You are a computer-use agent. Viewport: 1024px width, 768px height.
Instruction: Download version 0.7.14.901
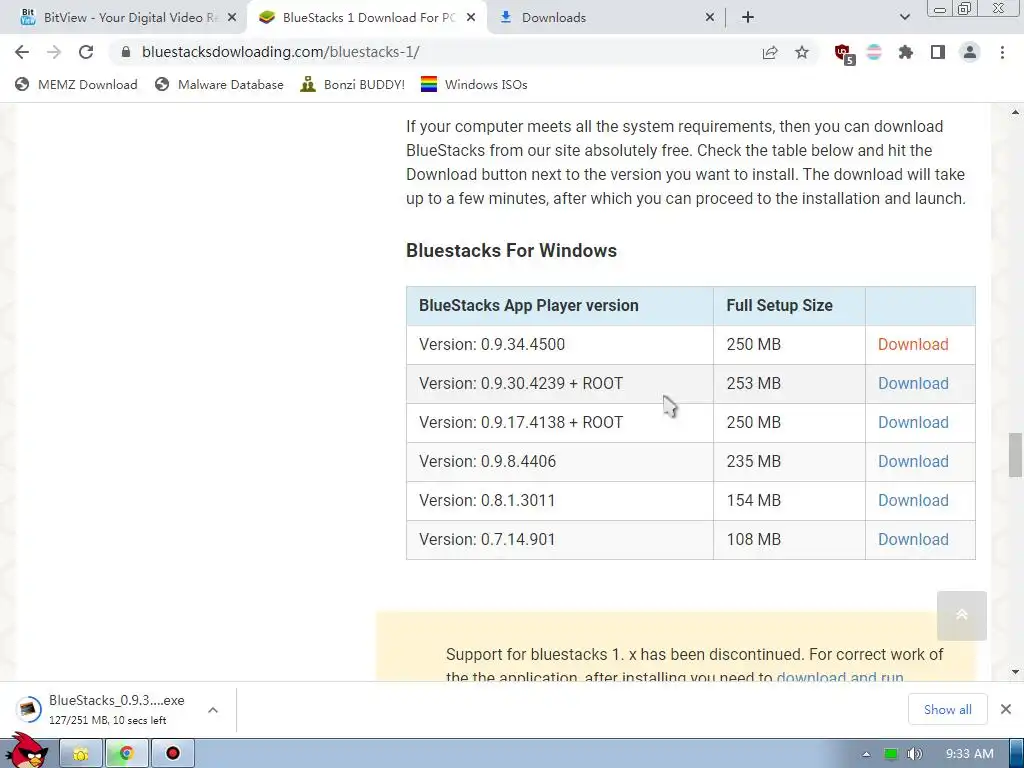pyautogui.click(x=913, y=539)
